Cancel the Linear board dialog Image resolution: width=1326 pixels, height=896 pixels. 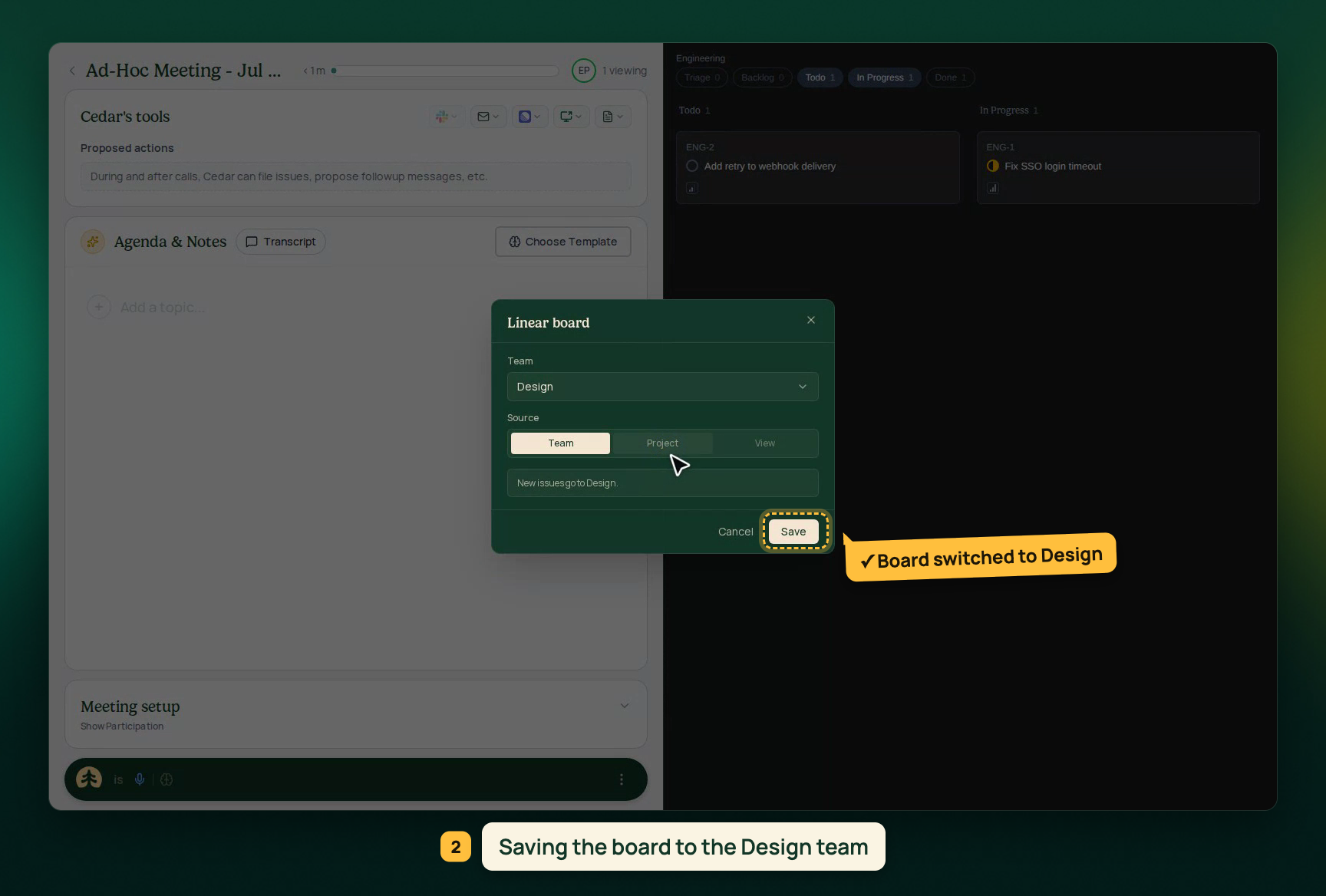735,532
